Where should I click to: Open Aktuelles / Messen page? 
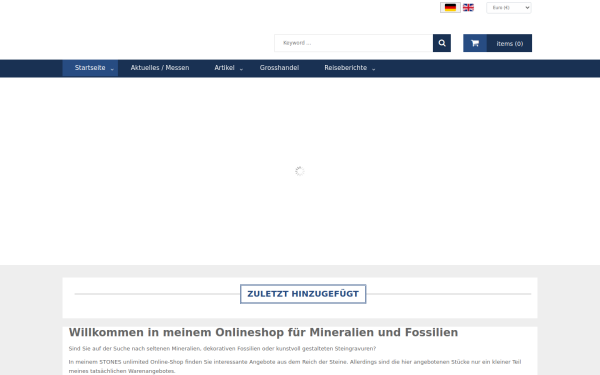tap(160, 68)
